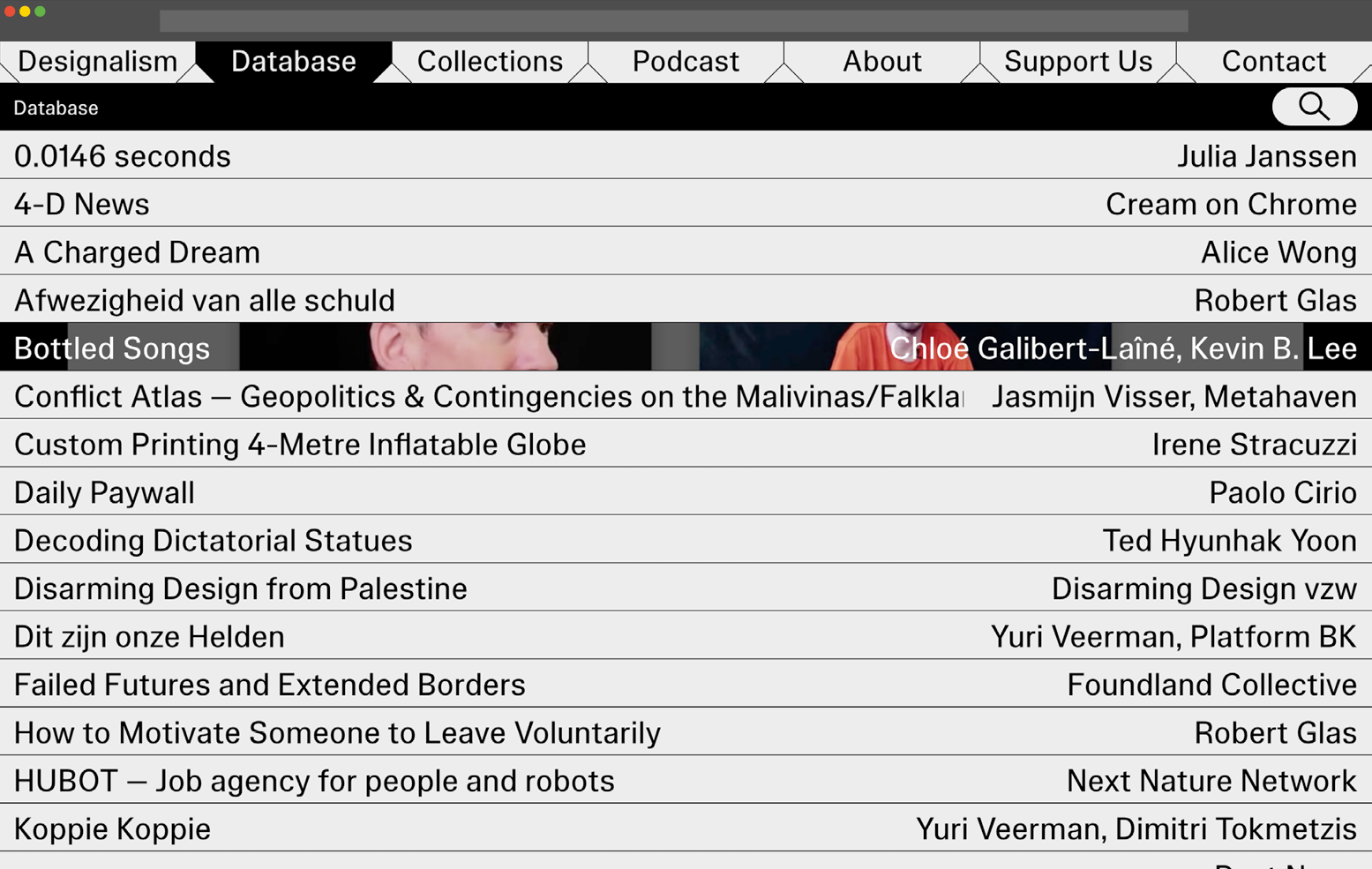This screenshot has width=1372, height=869.
Task: Click the active Database tab
Action: tap(293, 62)
